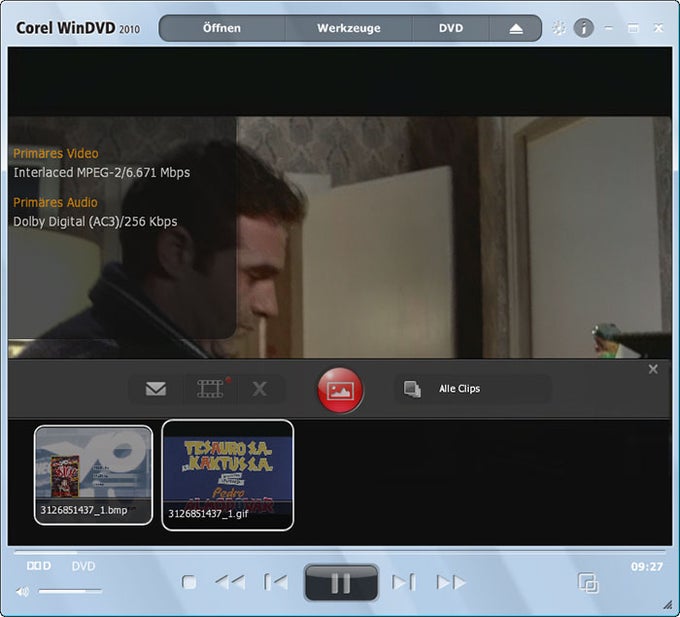The image size is (680, 617).
Task: Delete selected capture with X icon
Action: point(259,388)
